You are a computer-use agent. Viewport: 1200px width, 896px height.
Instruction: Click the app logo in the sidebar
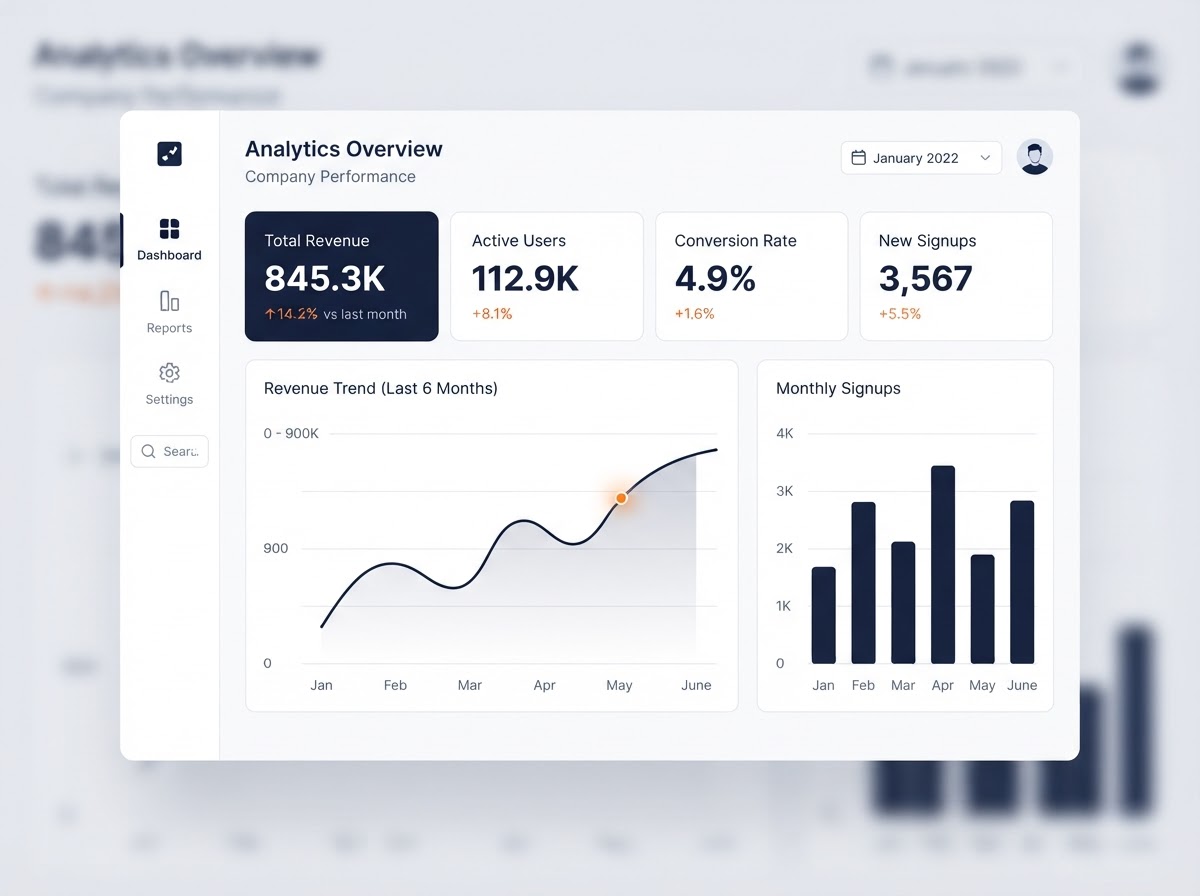coord(169,154)
